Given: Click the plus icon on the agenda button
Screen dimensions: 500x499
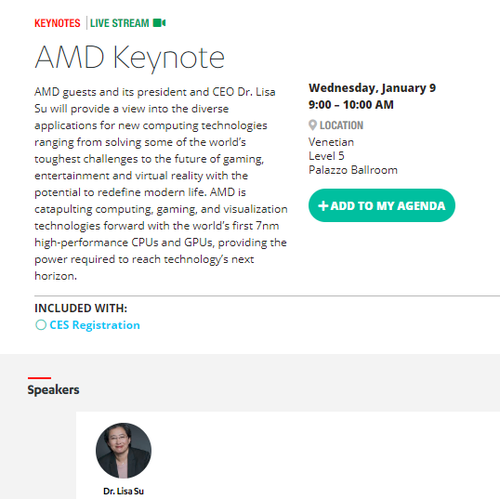Looking at the screenshot, I should 323,206.
